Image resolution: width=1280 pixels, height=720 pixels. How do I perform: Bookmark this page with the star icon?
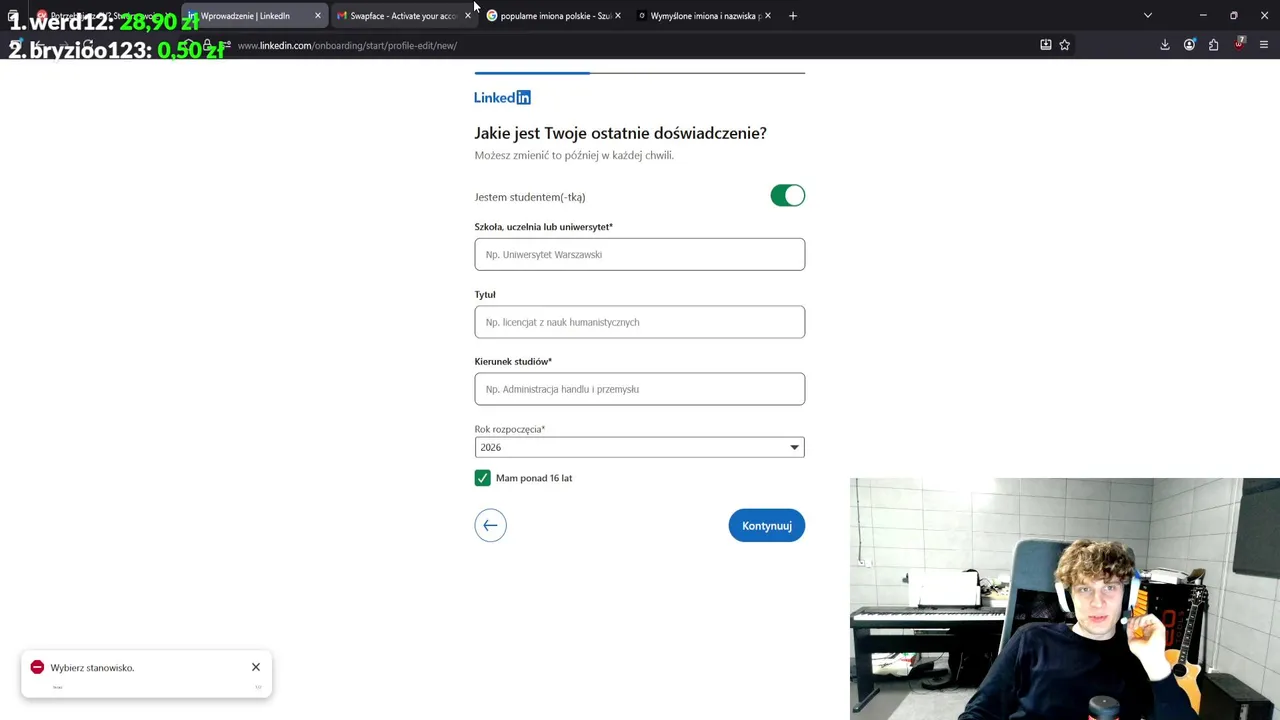[x=1065, y=45]
